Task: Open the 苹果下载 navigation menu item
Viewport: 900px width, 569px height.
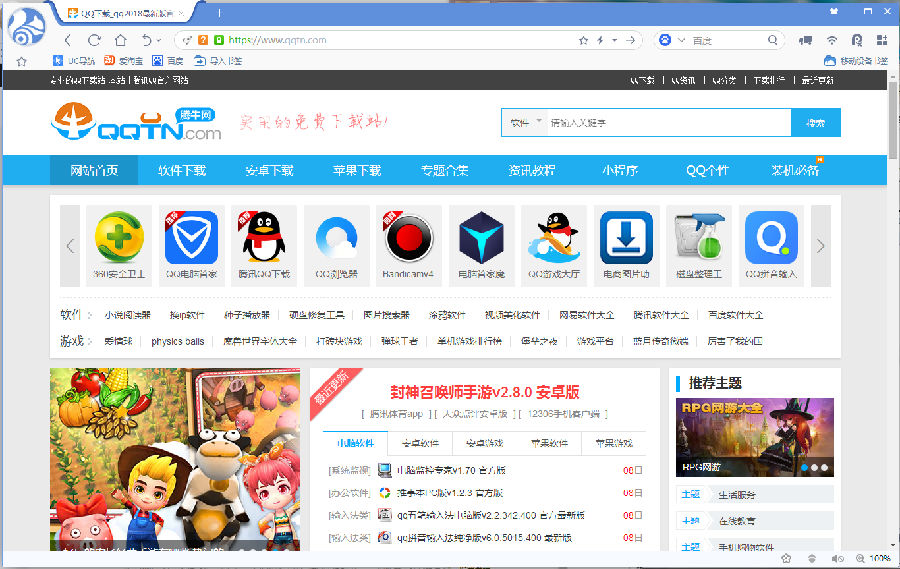Action: pos(357,171)
